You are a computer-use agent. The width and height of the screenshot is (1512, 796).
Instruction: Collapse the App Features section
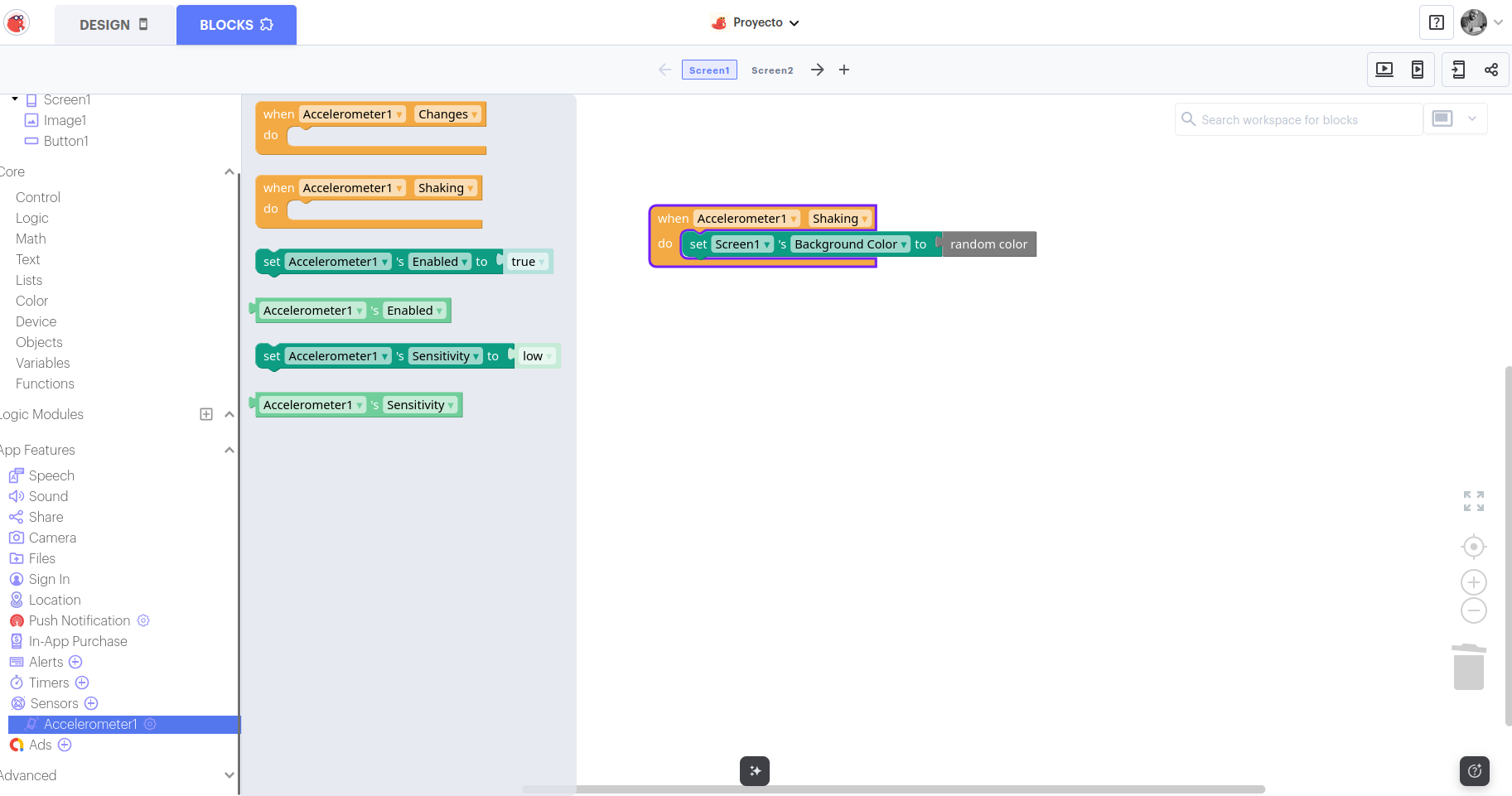(229, 451)
